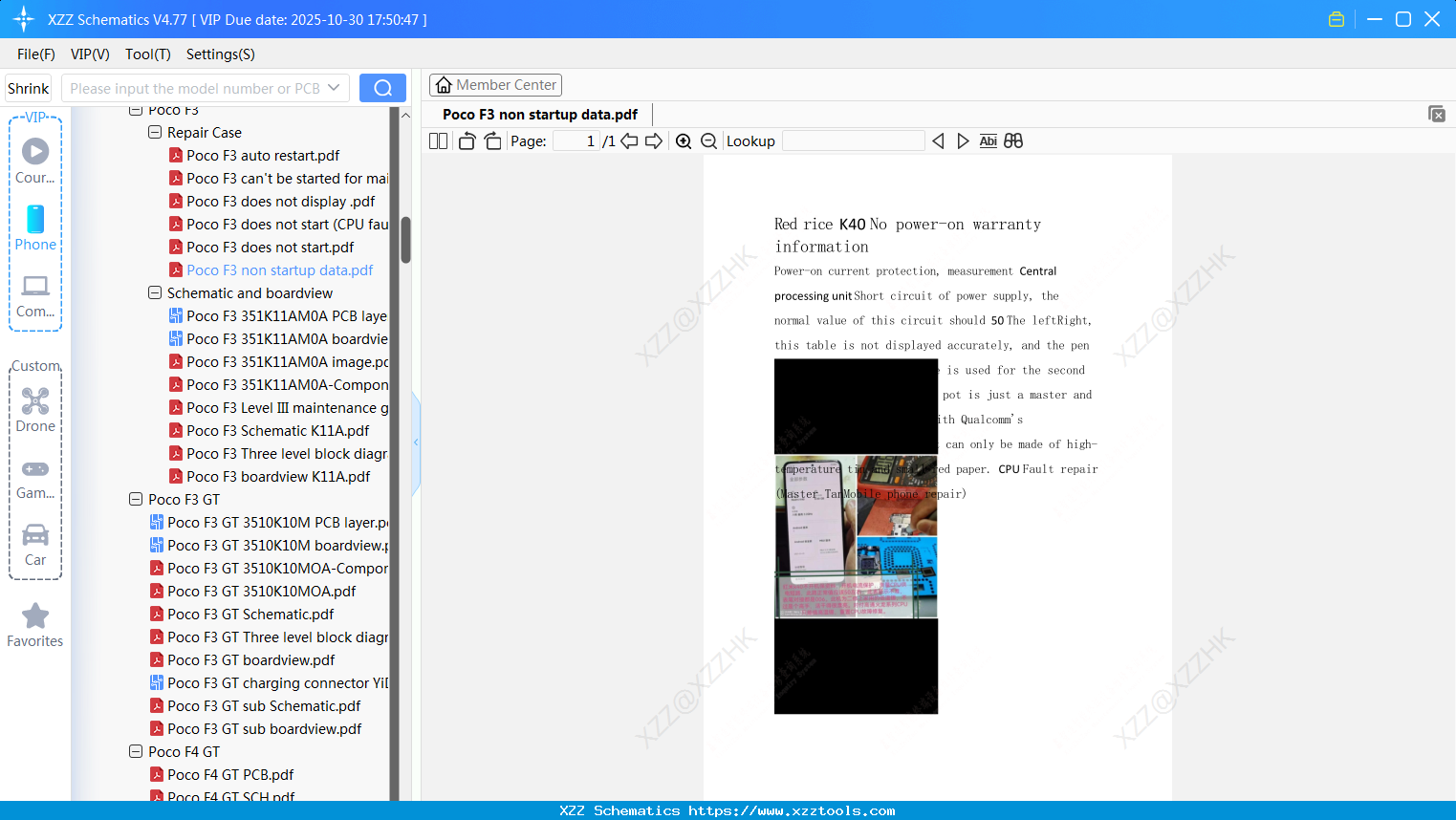This screenshot has height=820, width=1456.
Task: Jump to next Lookup match
Action: pyautogui.click(x=963, y=141)
